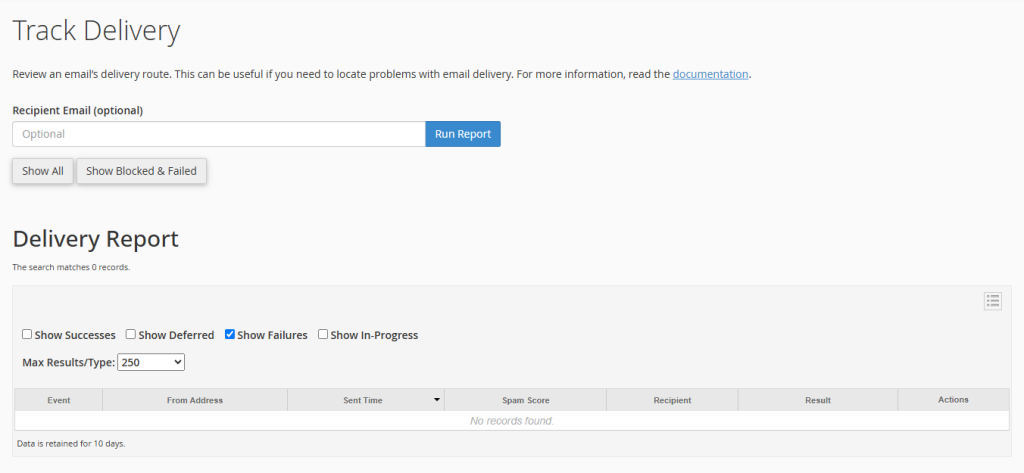This screenshot has height=473, width=1024.
Task: Sort by the Sent Time column header
Action: pos(366,400)
